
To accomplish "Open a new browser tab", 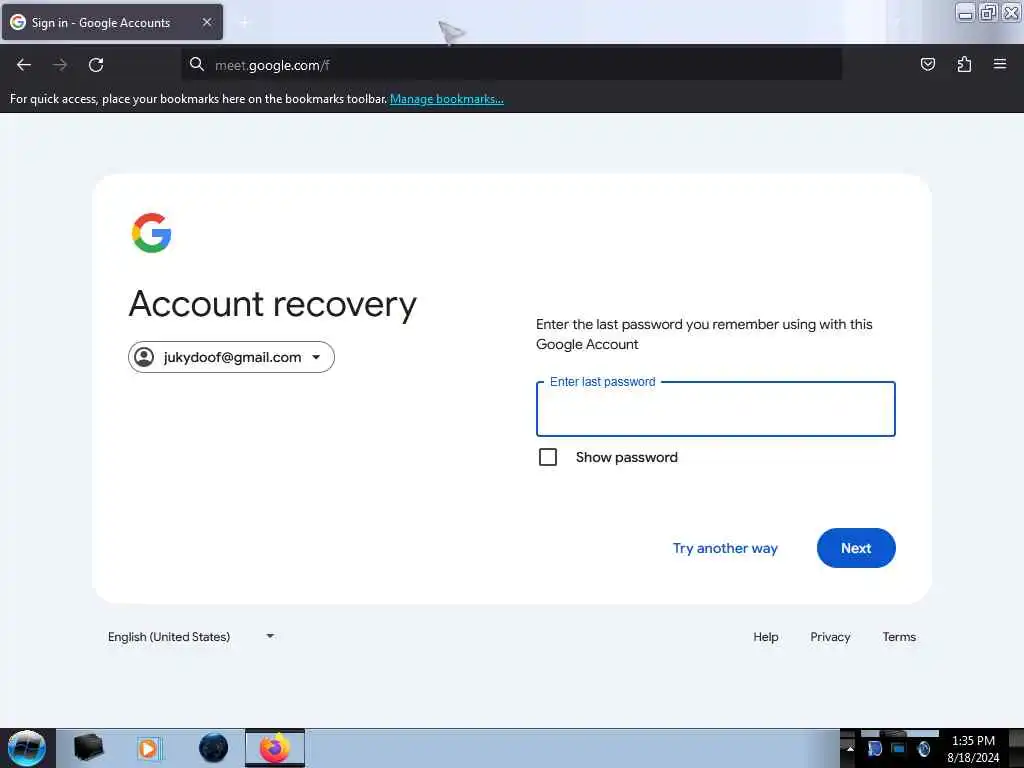I will [244, 23].
